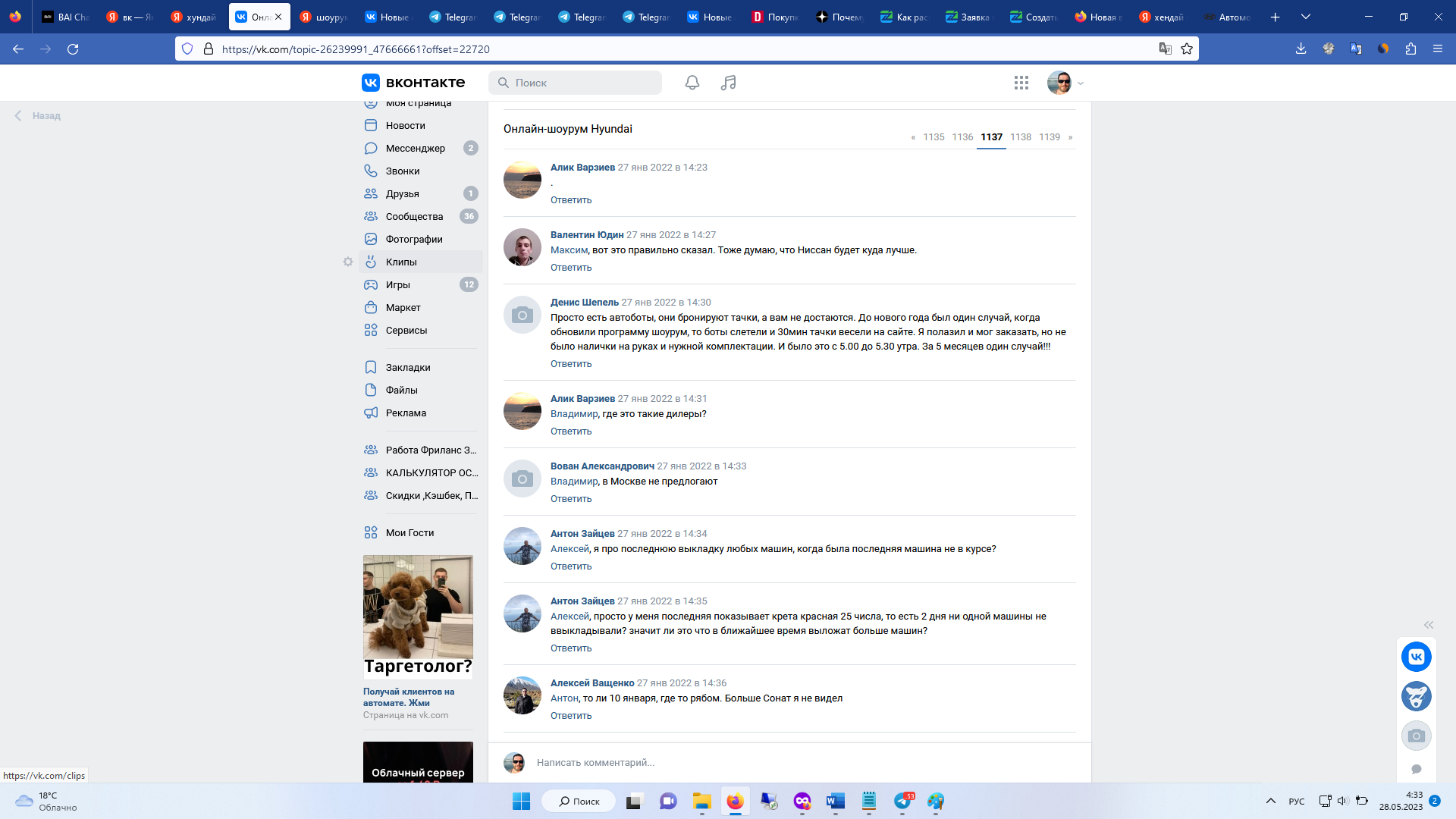Open the list all tabs dropdown
Image resolution: width=1456 pixels, height=819 pixels.
pyautogui.click(x=1306, y=17)
